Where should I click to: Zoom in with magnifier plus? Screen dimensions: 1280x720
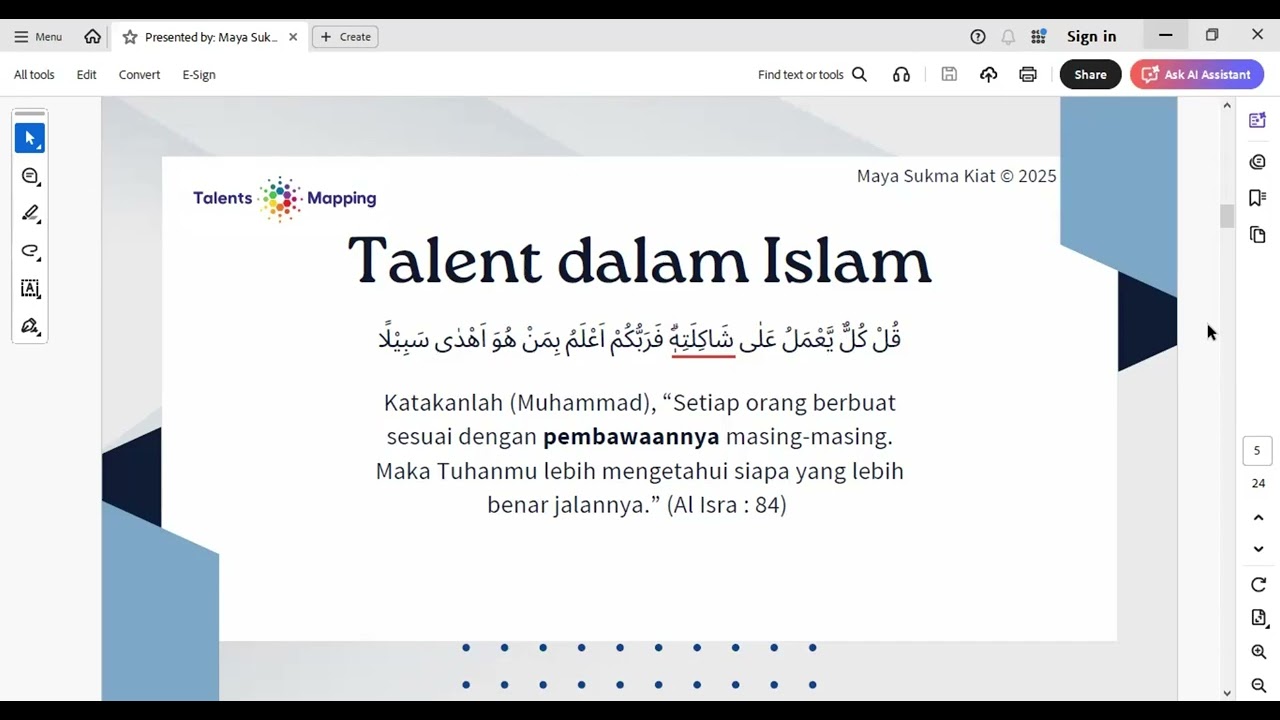(1258, 652)
